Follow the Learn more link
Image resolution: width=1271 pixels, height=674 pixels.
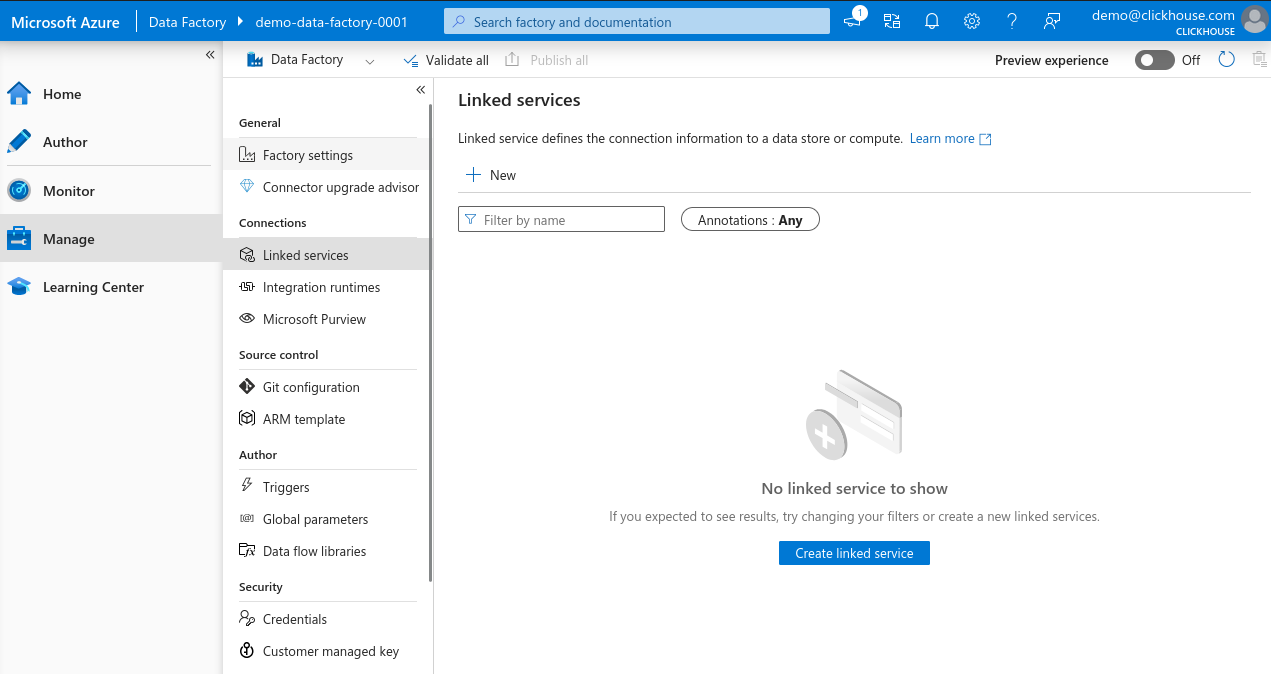pos(943,138)
